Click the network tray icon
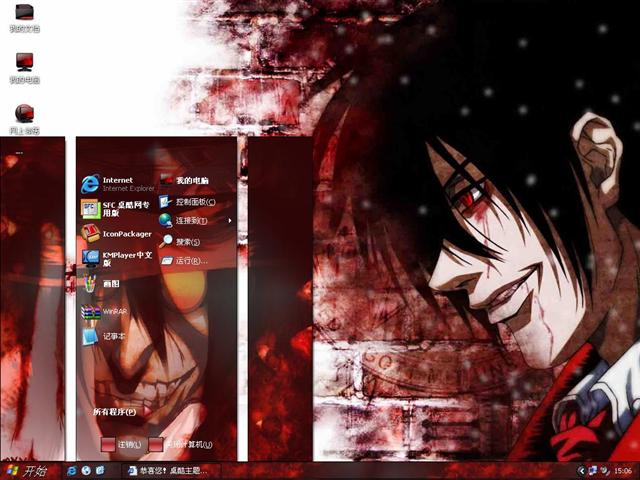 click(x=593, y=471)
